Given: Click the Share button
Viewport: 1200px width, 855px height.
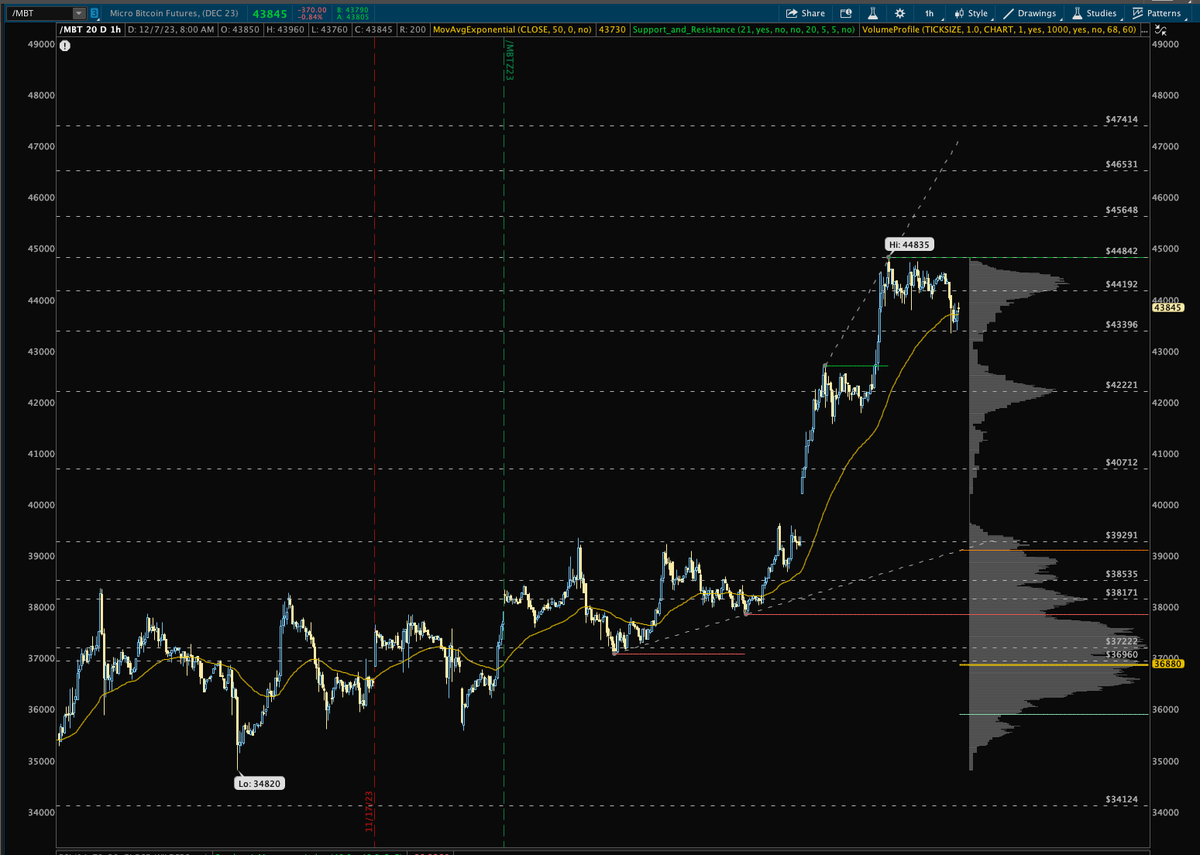Looking at the screenshot, I should (x=806, y=13).
